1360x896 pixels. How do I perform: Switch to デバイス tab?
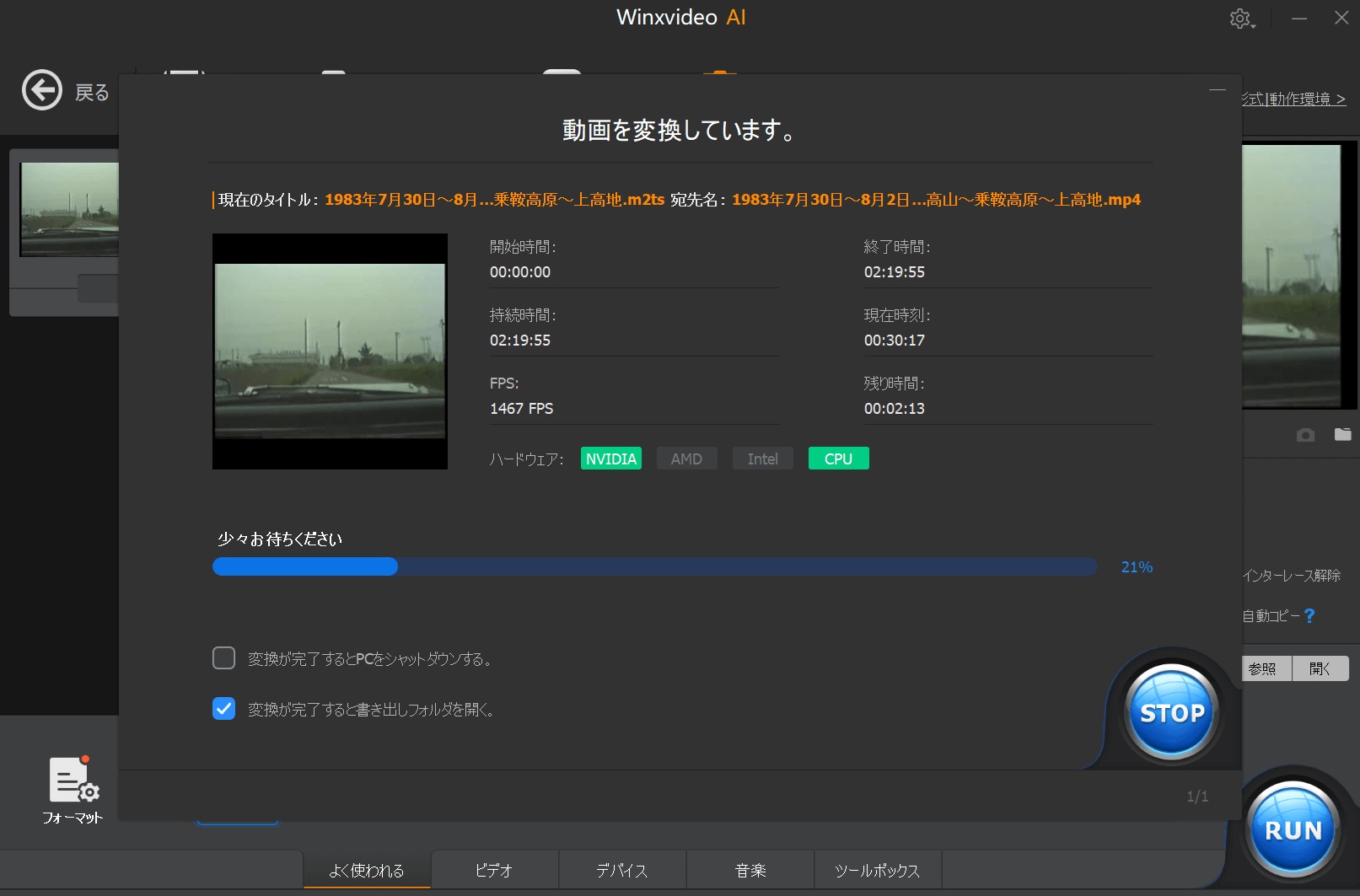tap(622, 870)
